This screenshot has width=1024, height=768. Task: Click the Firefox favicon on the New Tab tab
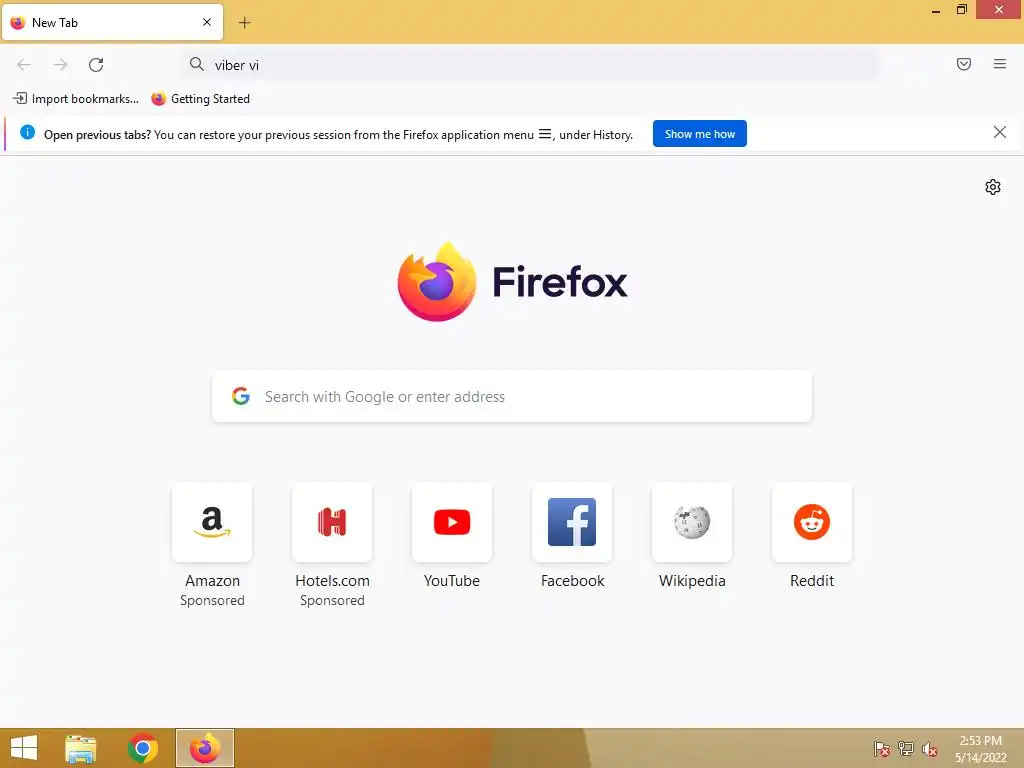click(x=18, y=22)
